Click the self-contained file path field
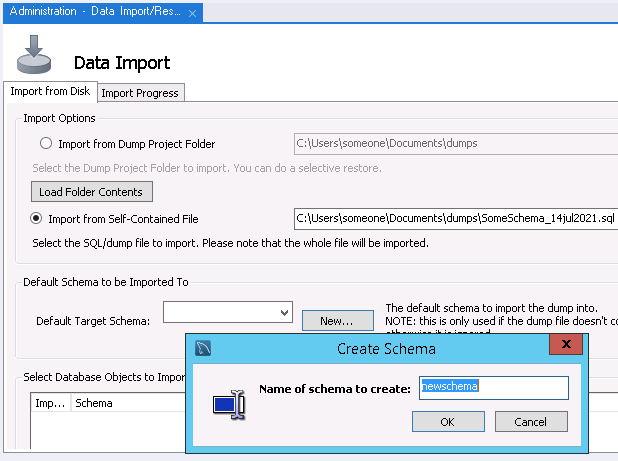Screen dimensions: 618x461 click(x=455, y=218)
